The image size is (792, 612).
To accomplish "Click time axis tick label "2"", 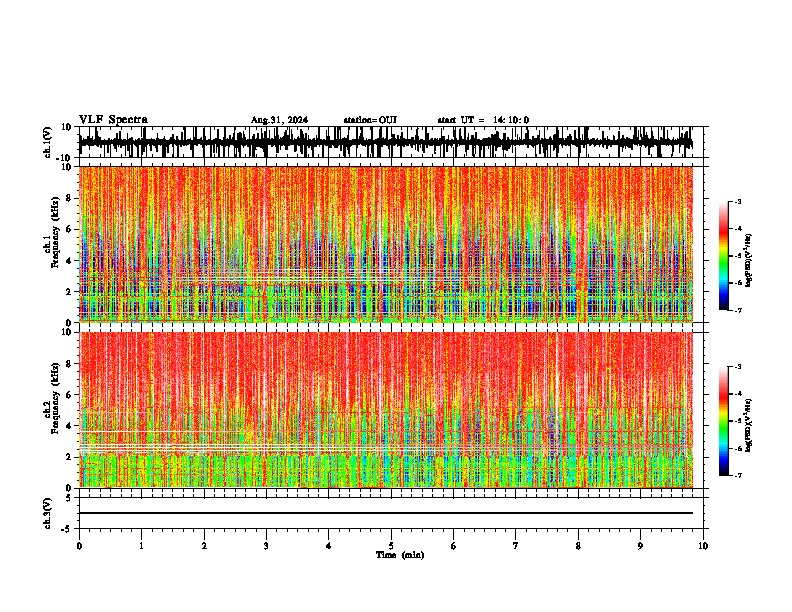I will click(x=204, y=546).
